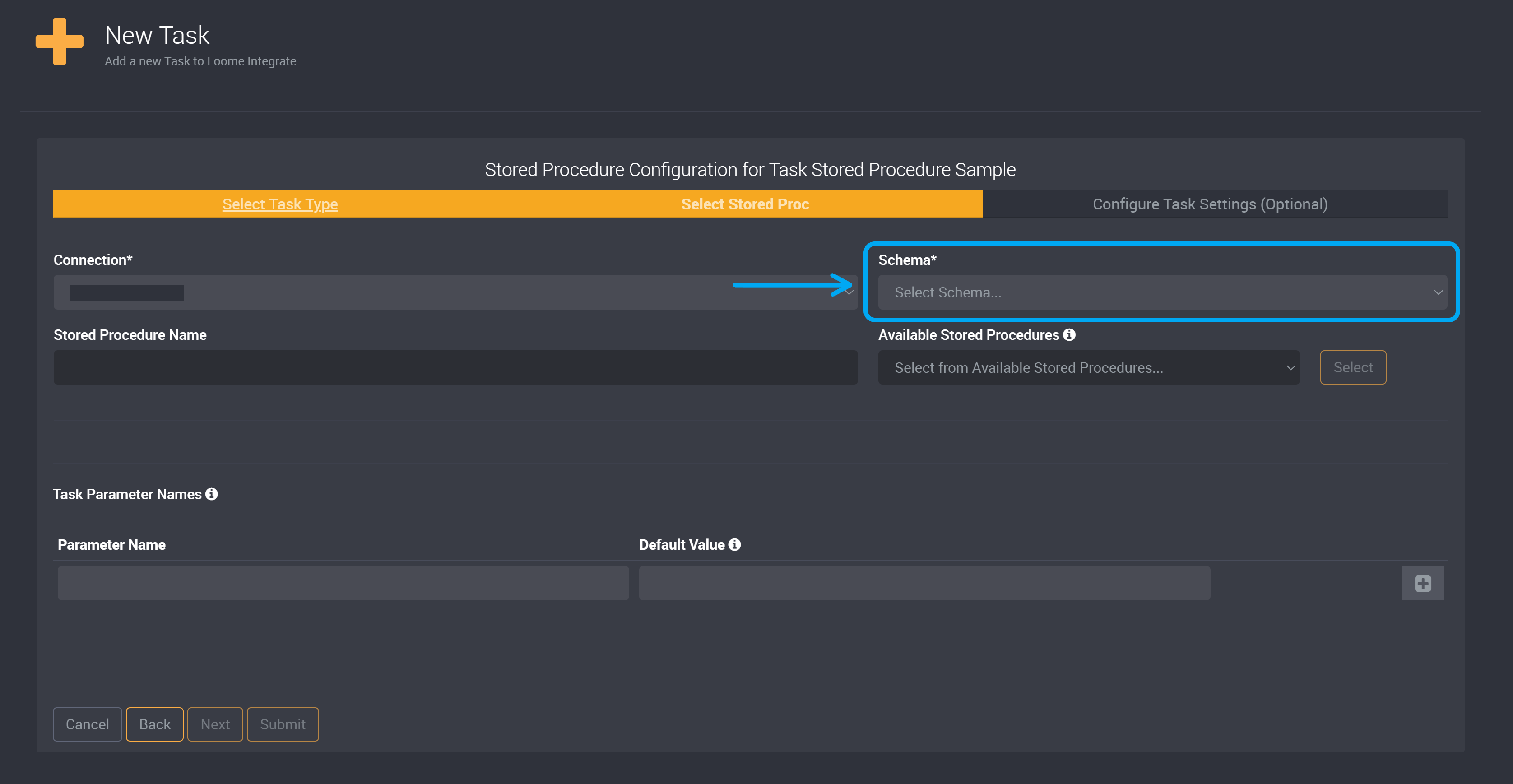Viewport: 1513px width, 784px height.
Task: Click the Default Value info icon
Action: [734, 544]
